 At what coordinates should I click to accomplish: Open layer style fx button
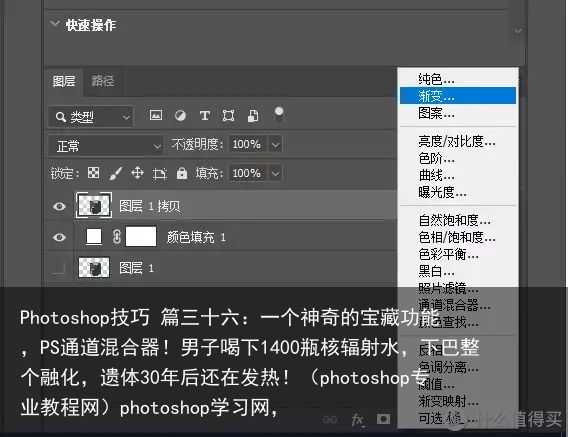coord(358,420)
